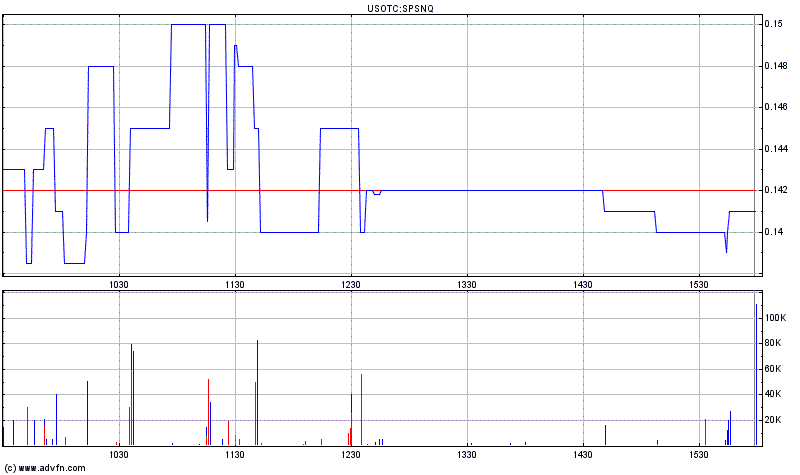
Task: Click the 1530 time label under price chart
Action: coord(698,285)
